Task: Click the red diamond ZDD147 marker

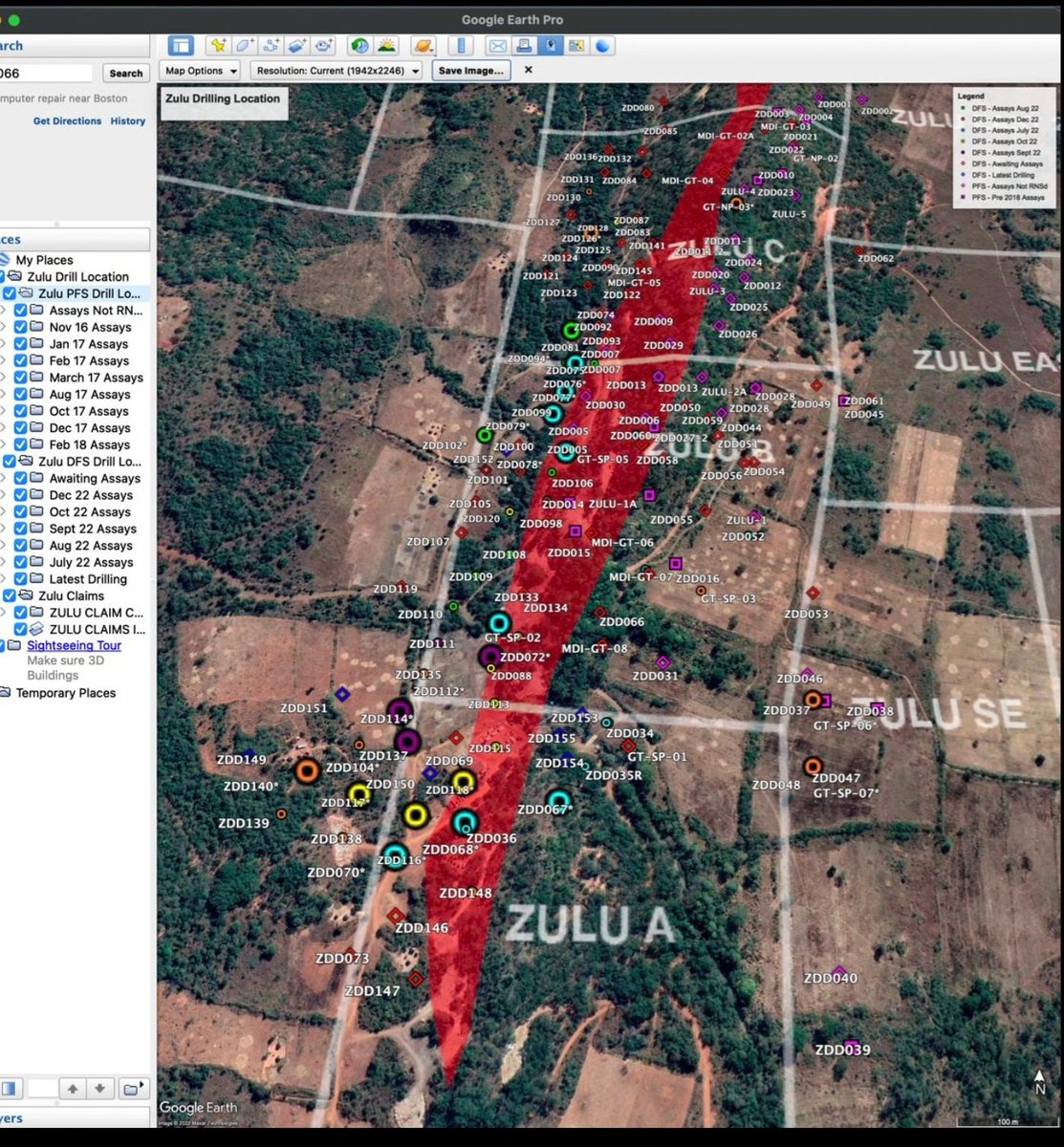Action: pyautogui.click(x=415, y=979)
